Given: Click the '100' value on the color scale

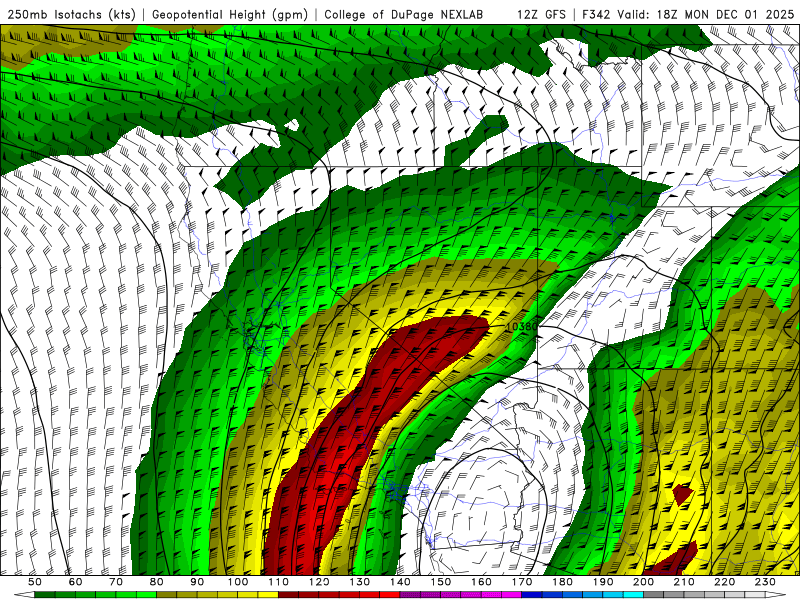Looking at the screenshot, I should [238, 582].
